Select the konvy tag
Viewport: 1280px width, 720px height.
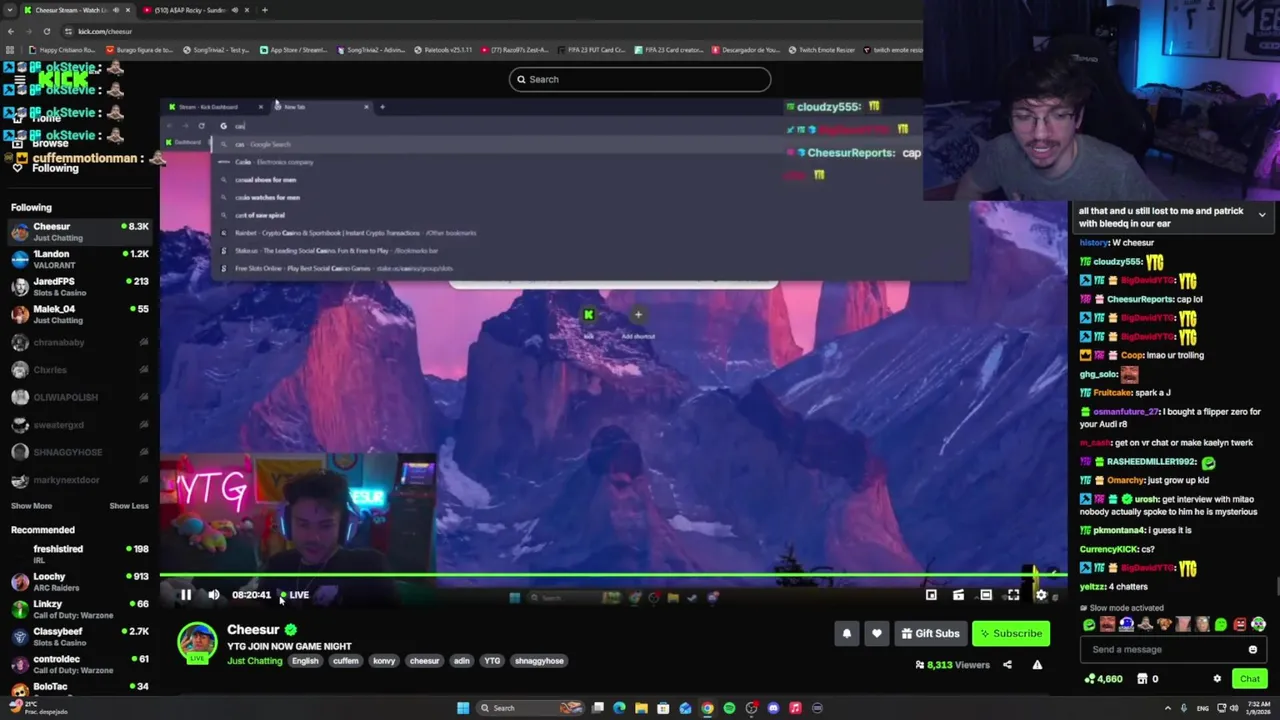point(384,661)
